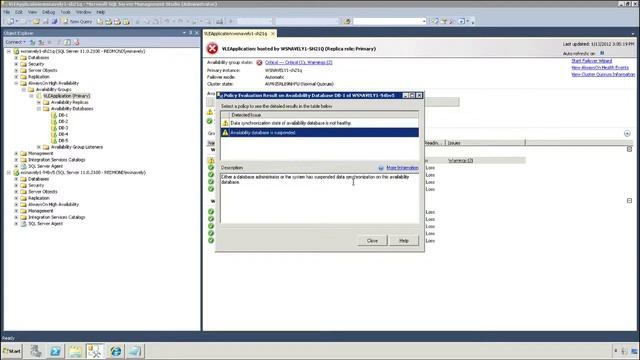Click the Help button in Policy Evaluation dialog
This screenshot has width=640, height=360.
404,241
